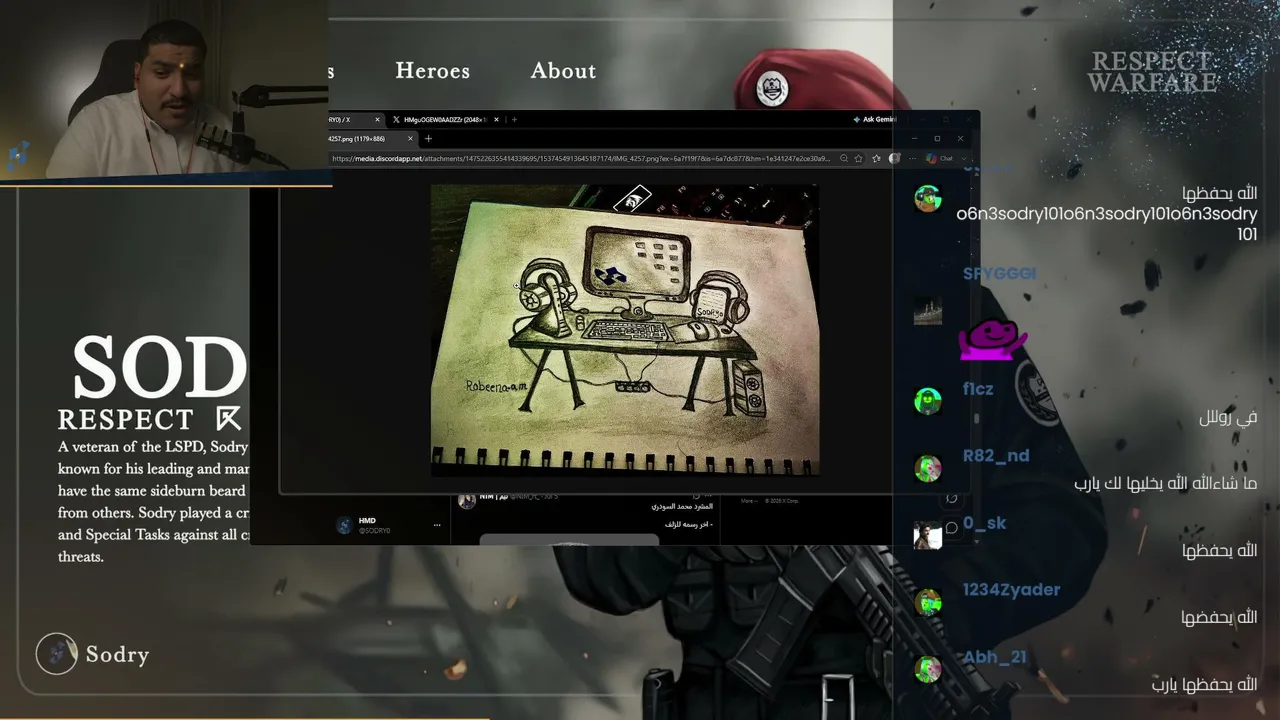Click the f1cz chat username
The image size is (1280, 720).
click(978, 389)
